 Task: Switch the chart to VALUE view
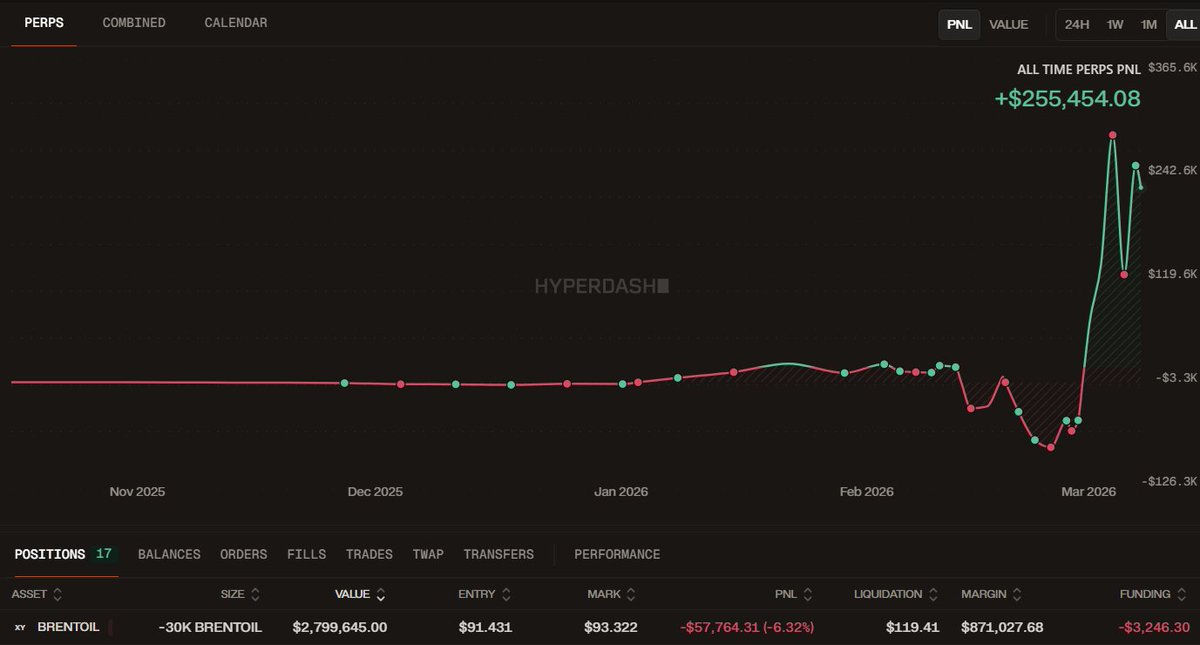pos(1008,24)
